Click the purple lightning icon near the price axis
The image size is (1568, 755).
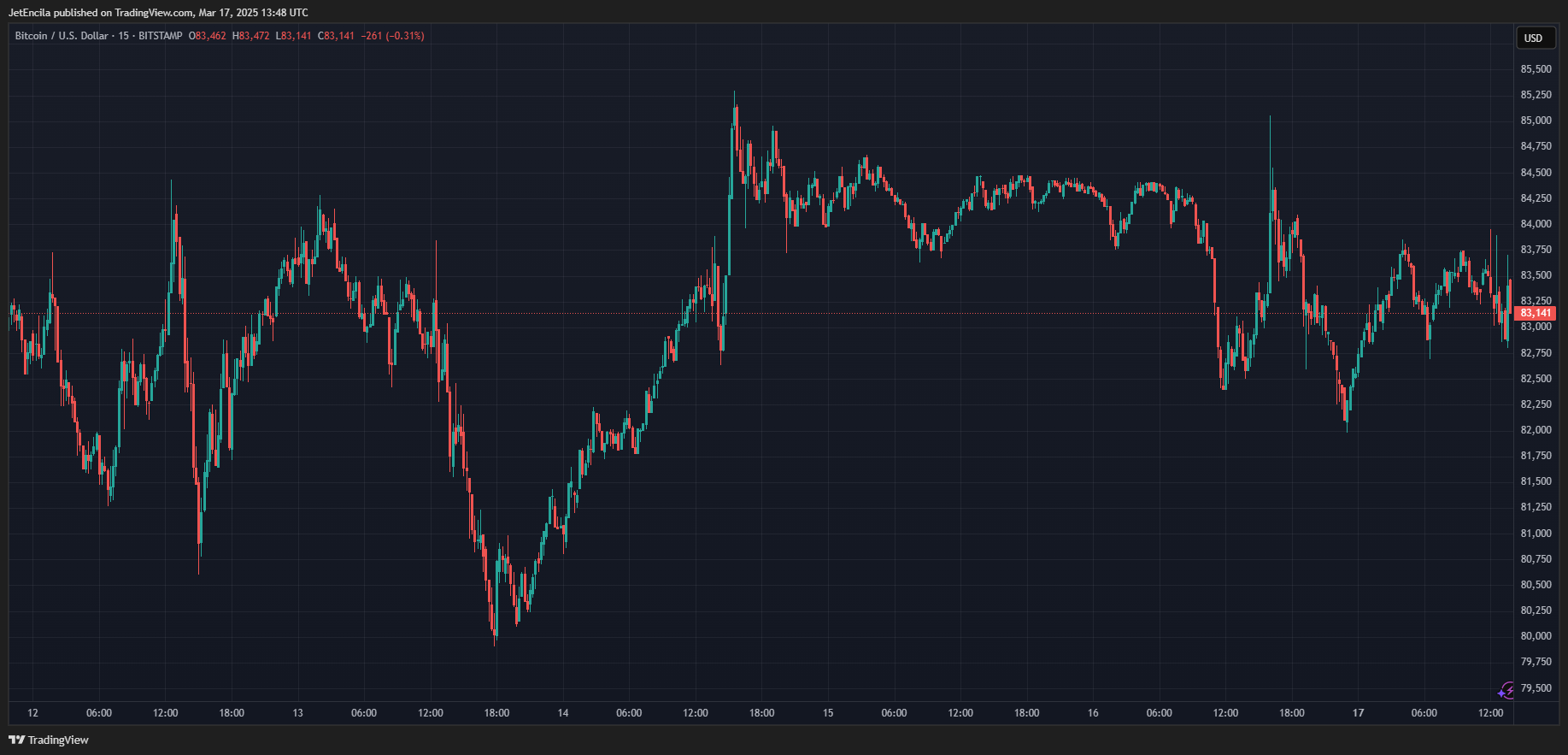[x=1507, y=690]
